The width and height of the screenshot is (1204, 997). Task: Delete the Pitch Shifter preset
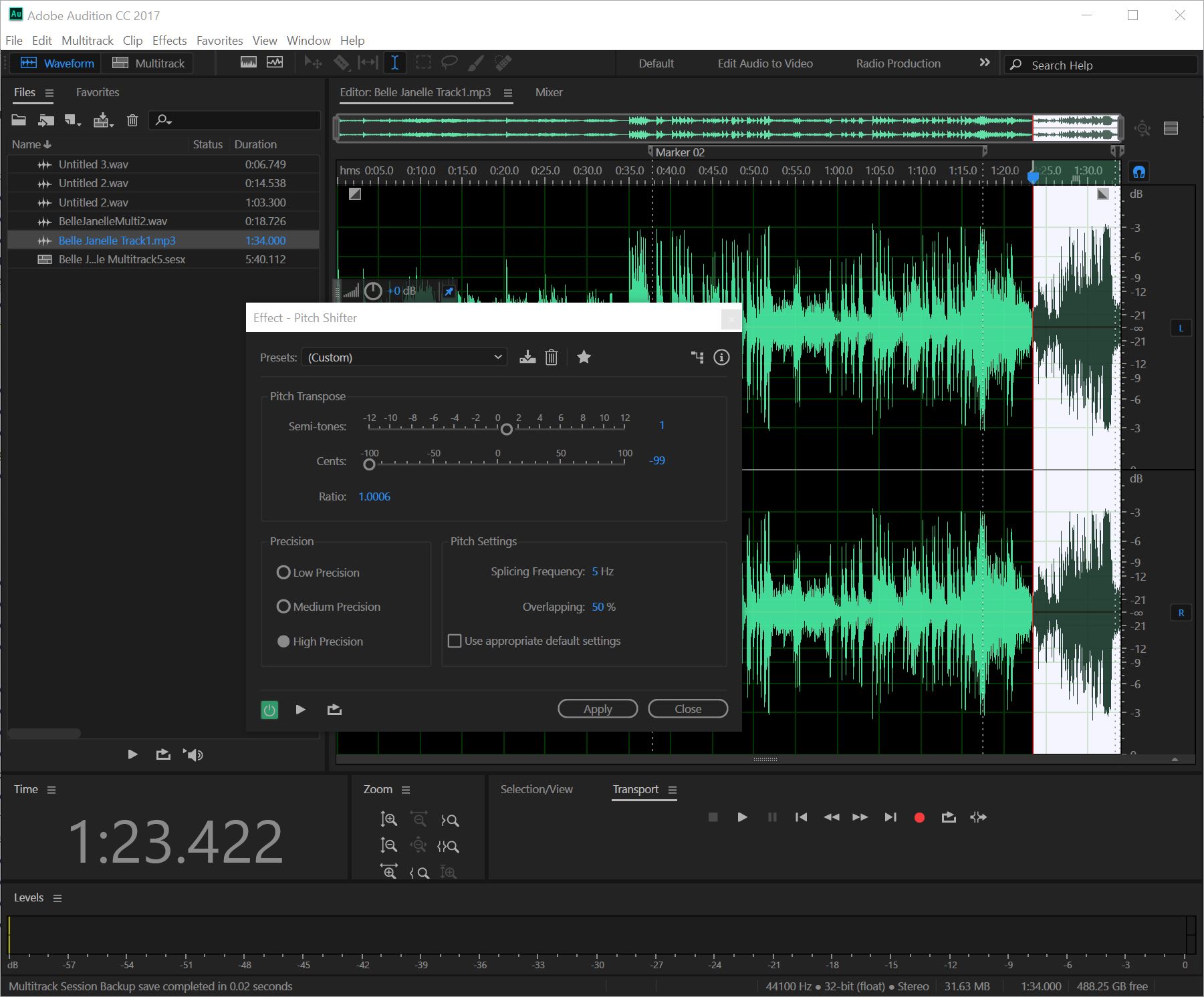point(552,358)
